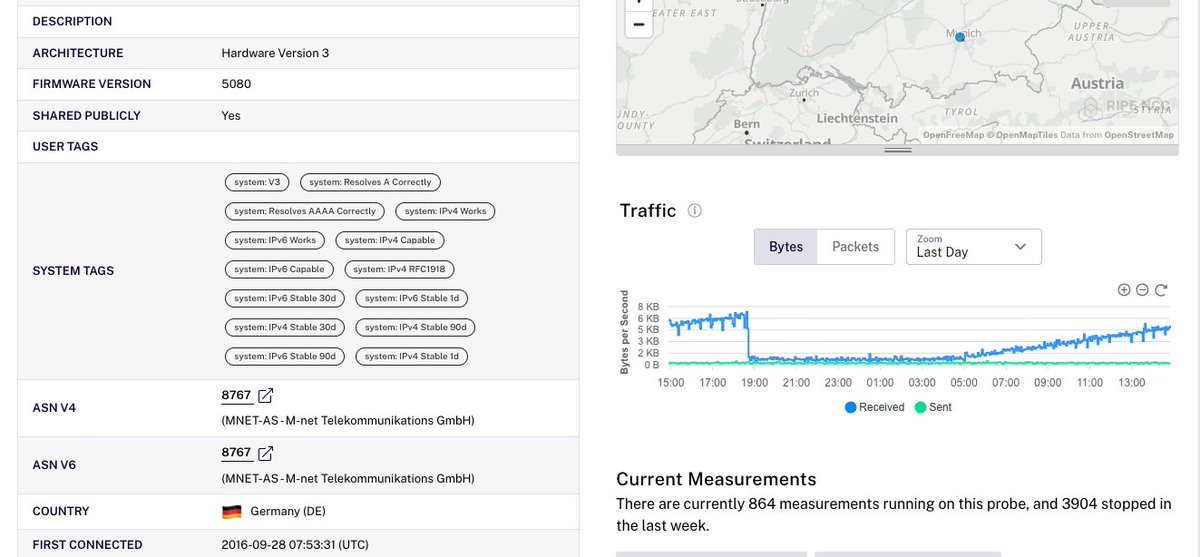Click the system: IPv6 Stable 30d tag
The height and width of the screenshot is (557, 1200).
(x=285, y=298)
